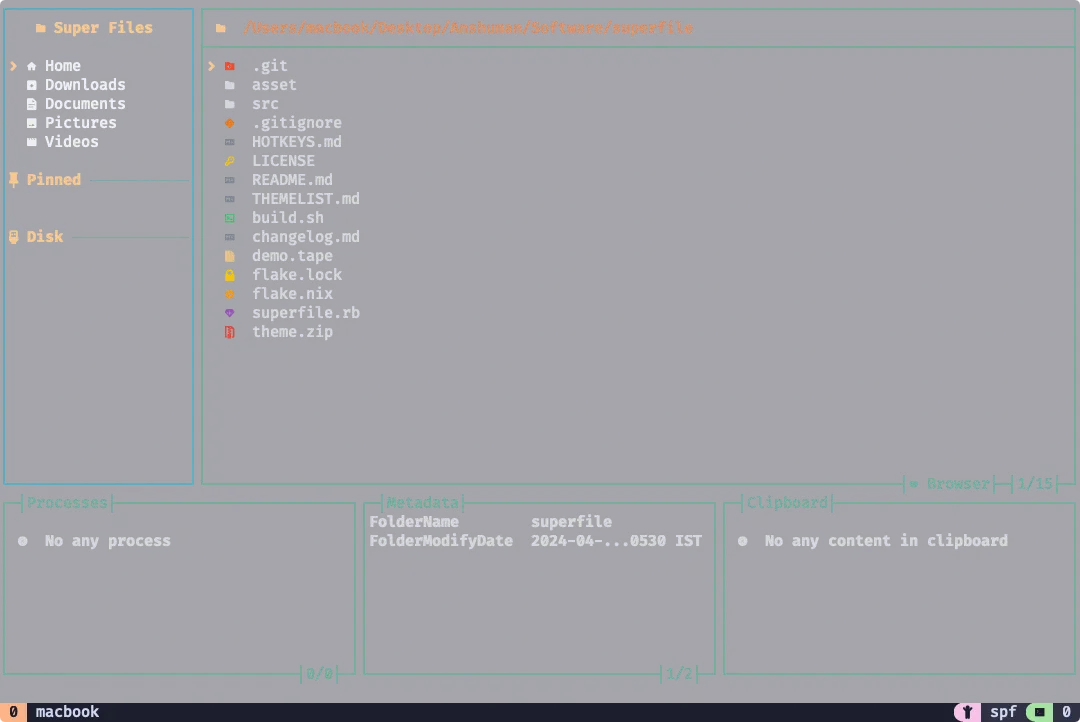Click the red .git folder icon
The width and height of the screenshot is (1080, 722).
(230, 66)
